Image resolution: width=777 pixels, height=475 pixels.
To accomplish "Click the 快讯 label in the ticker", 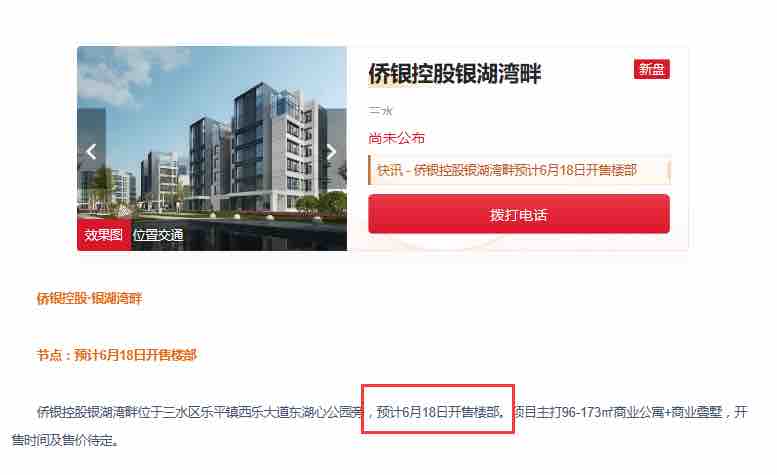I will pos(390,170).
